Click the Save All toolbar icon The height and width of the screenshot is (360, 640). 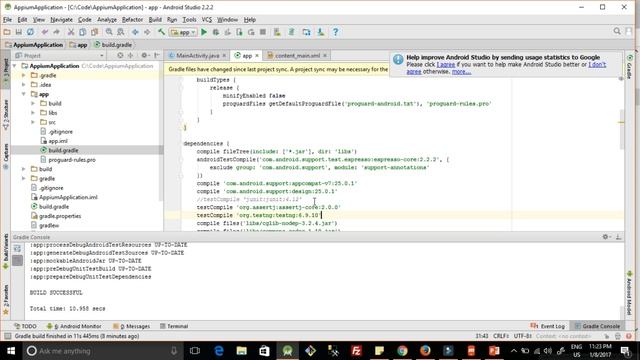19,32
